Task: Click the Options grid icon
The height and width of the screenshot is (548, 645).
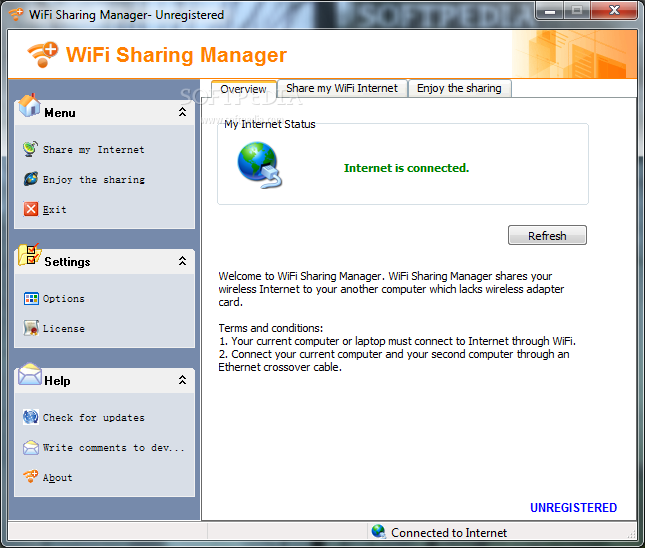Action: tap(31, 298)
